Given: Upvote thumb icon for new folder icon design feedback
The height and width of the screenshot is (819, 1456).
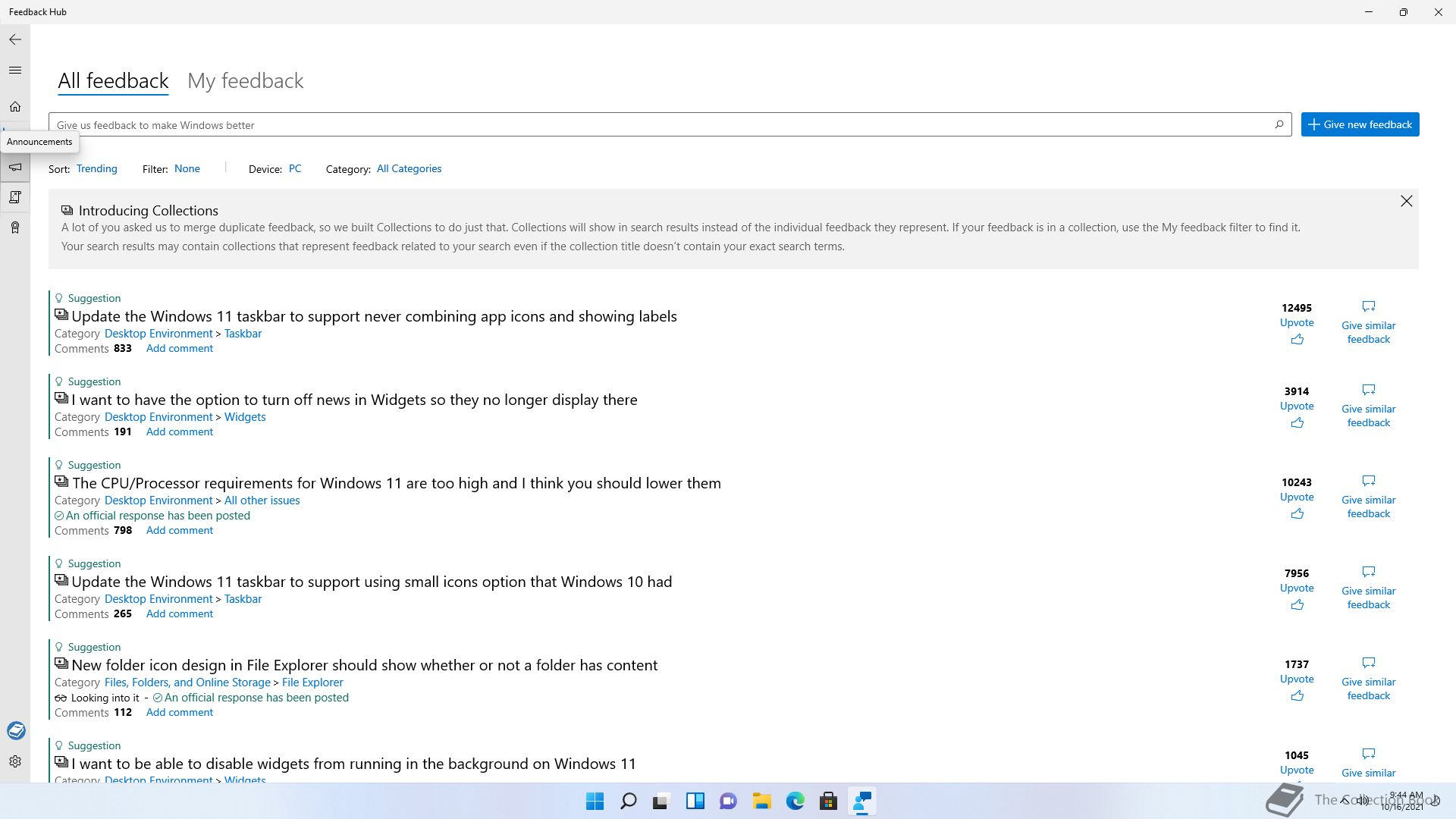Looking at the screenshot, I should click(1298, 695).
